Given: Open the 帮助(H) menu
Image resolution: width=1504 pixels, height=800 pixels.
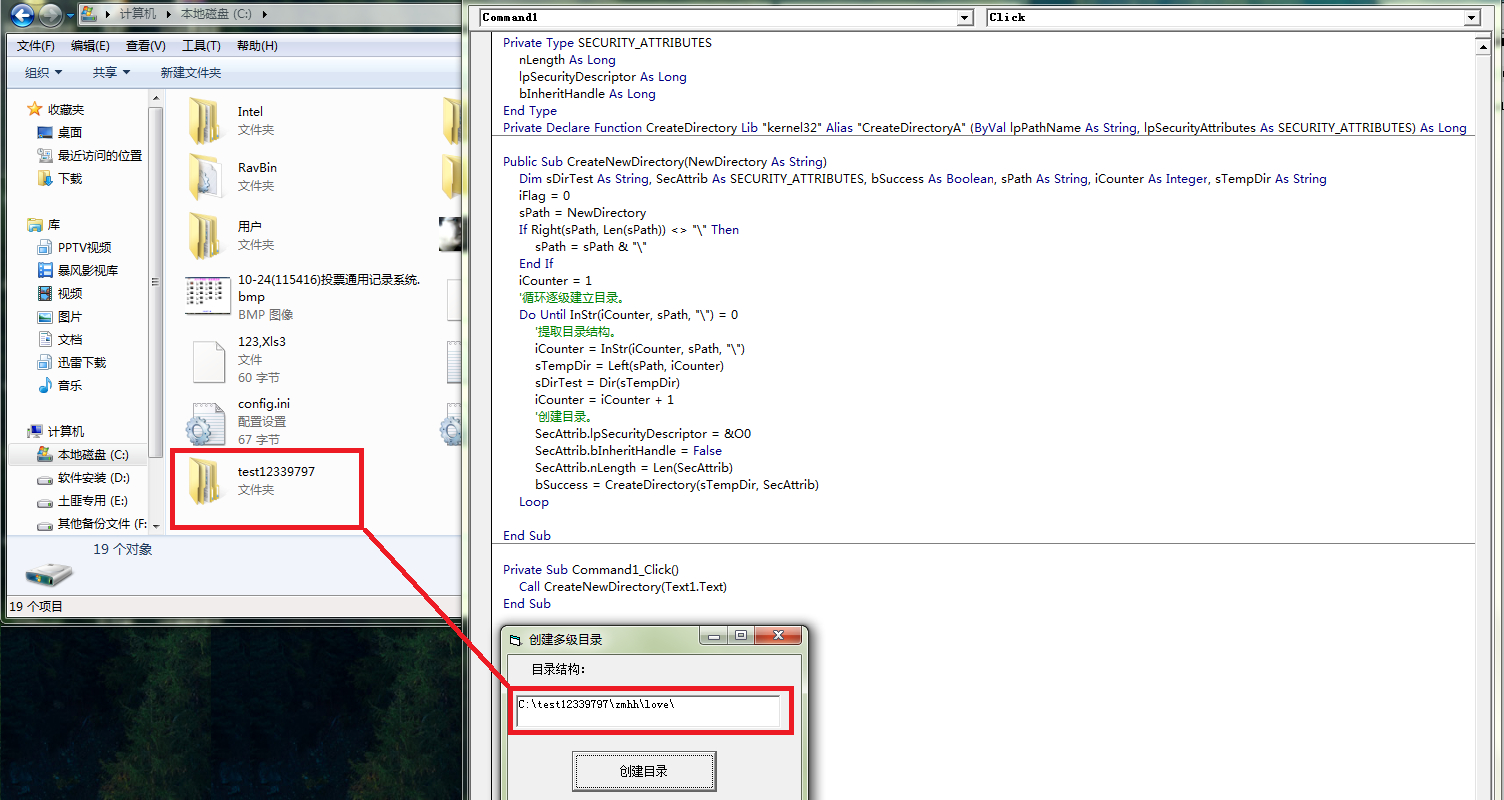Looking at the screenshot, I should tap(257, 46).
